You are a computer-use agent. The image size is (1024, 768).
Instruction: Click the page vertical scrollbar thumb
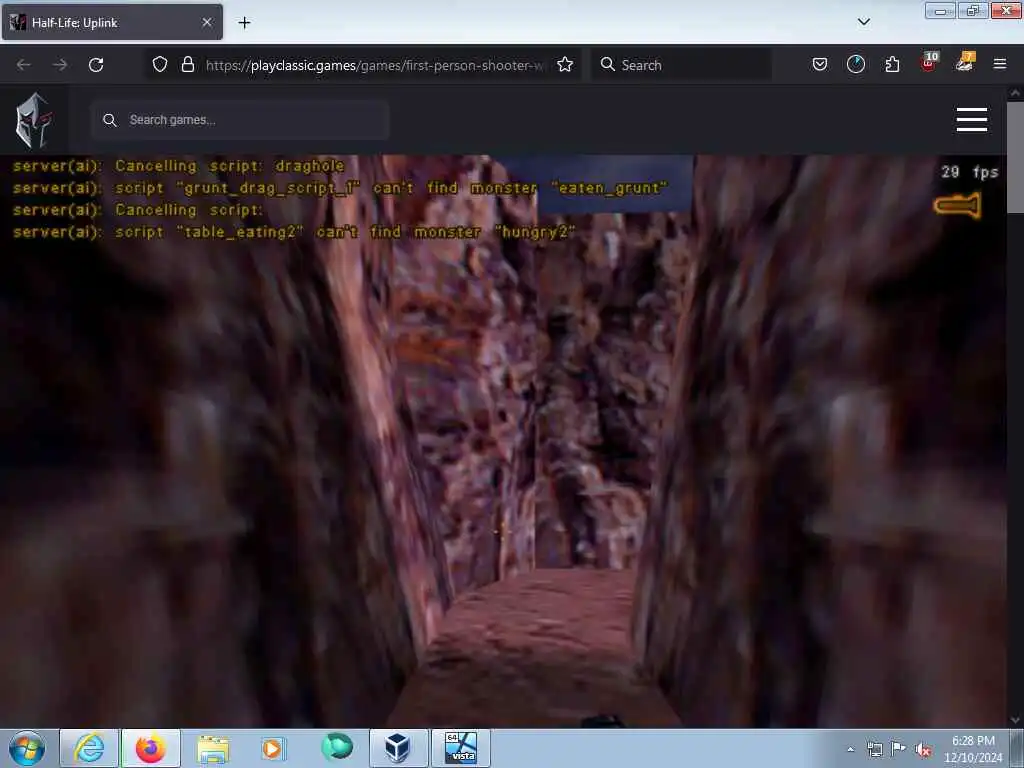1015,158
